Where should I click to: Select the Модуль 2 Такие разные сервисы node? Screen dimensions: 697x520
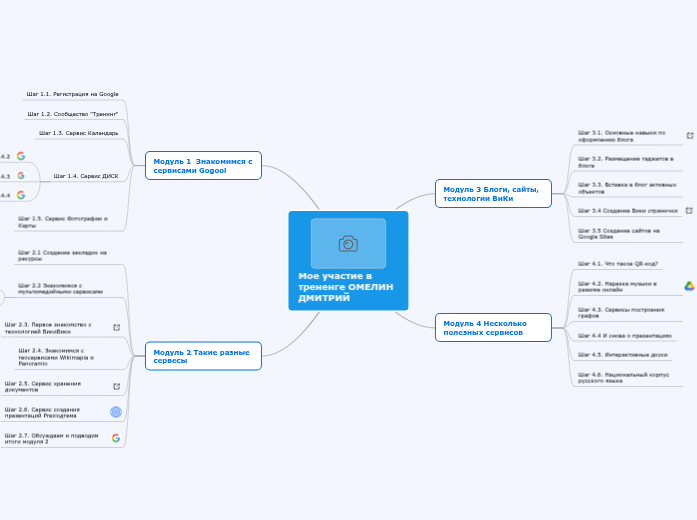(203, 356)
